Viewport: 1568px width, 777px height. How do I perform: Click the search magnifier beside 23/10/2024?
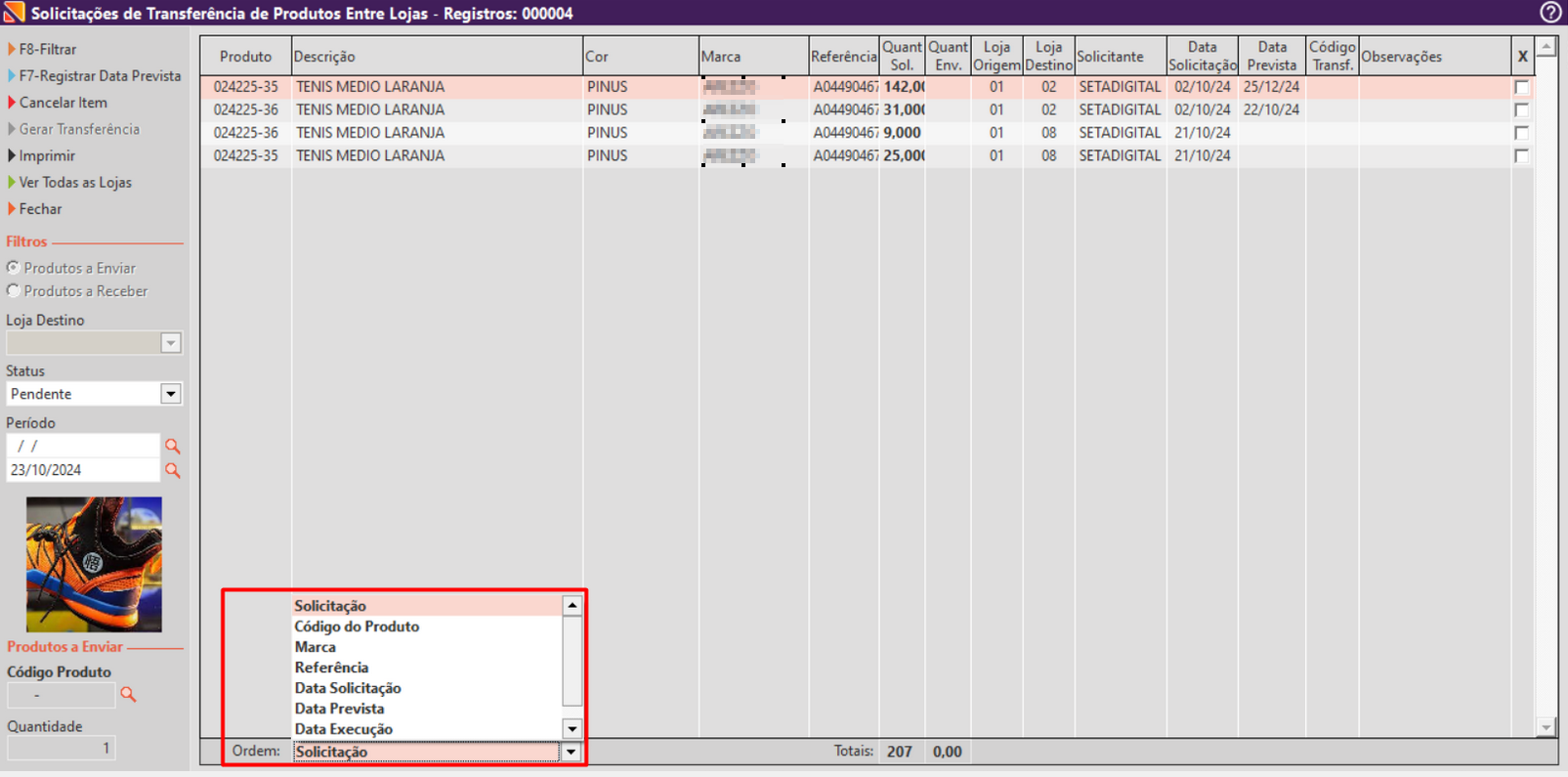173,470
